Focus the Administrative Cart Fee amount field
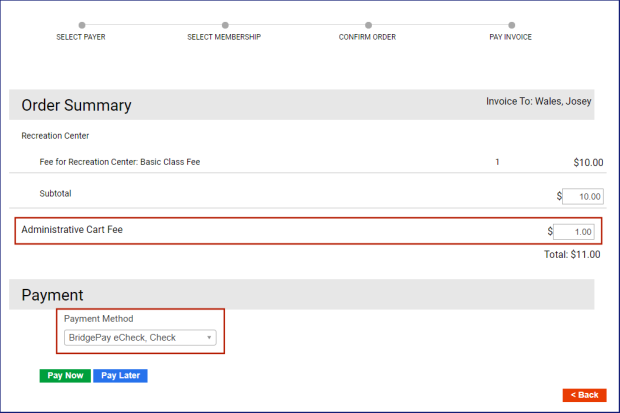This screenshot has height=413, width=620. coord(574,231)
